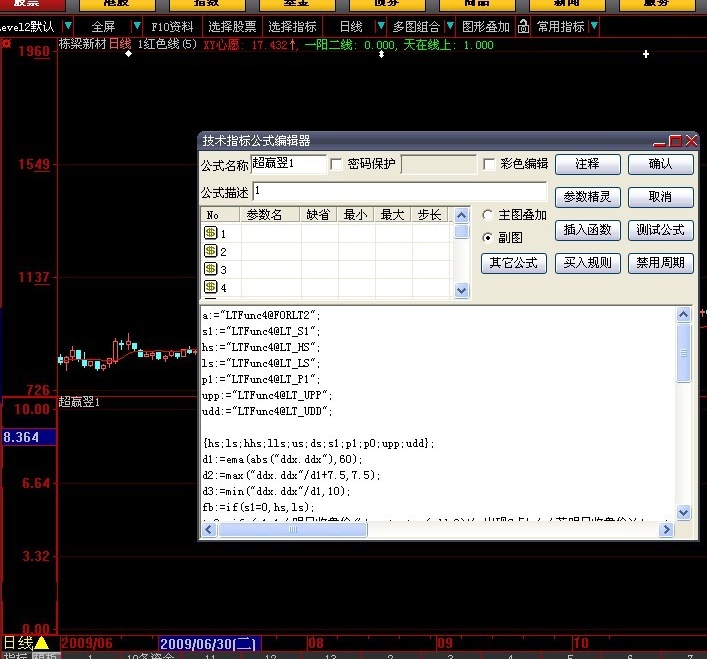Open the dropdown arrow next to 全屏
Image resolution: width=707 pixels, height=659 pixels.
point(136,26)
